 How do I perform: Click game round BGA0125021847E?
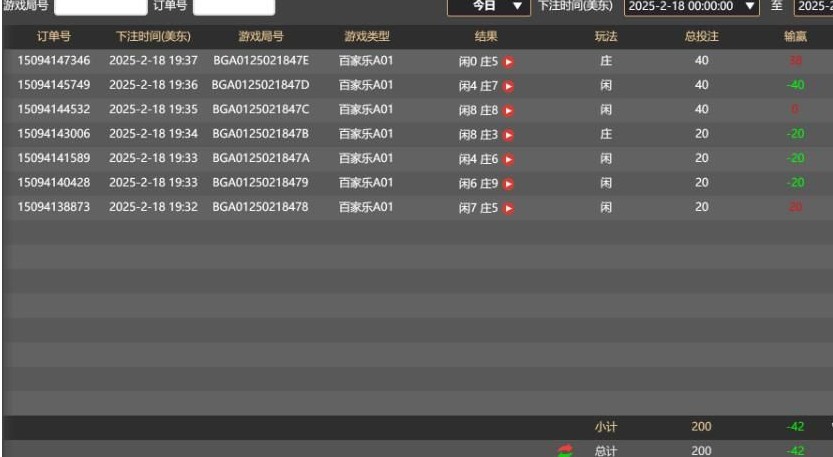click(x=261, y=61)
